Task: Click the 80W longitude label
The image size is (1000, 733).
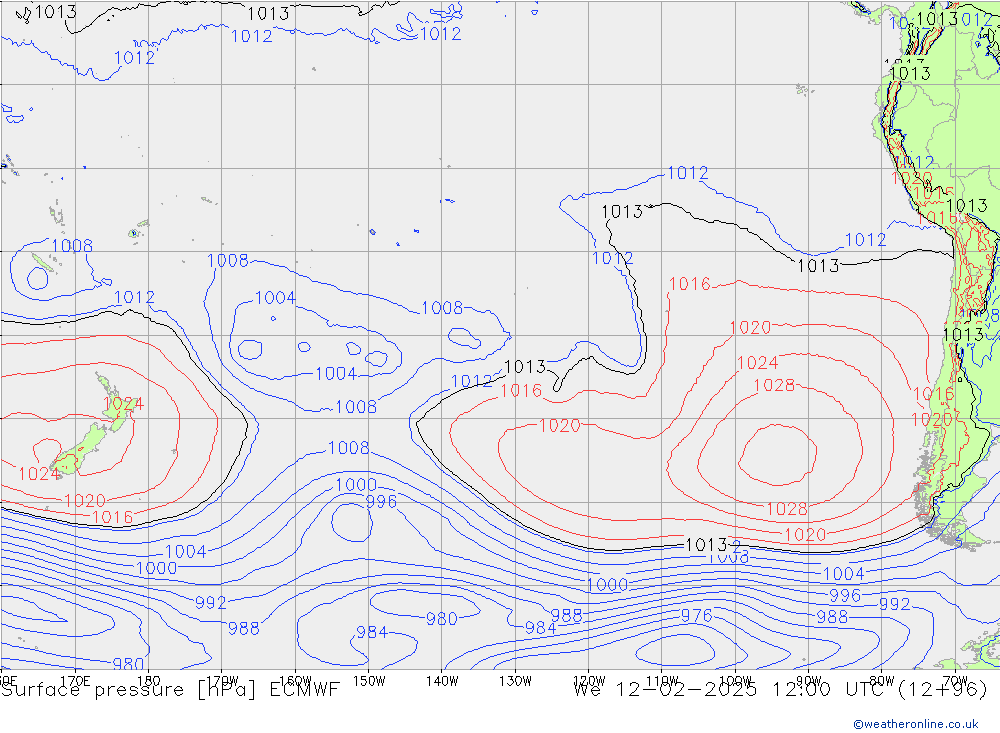Action: point(882,681)
